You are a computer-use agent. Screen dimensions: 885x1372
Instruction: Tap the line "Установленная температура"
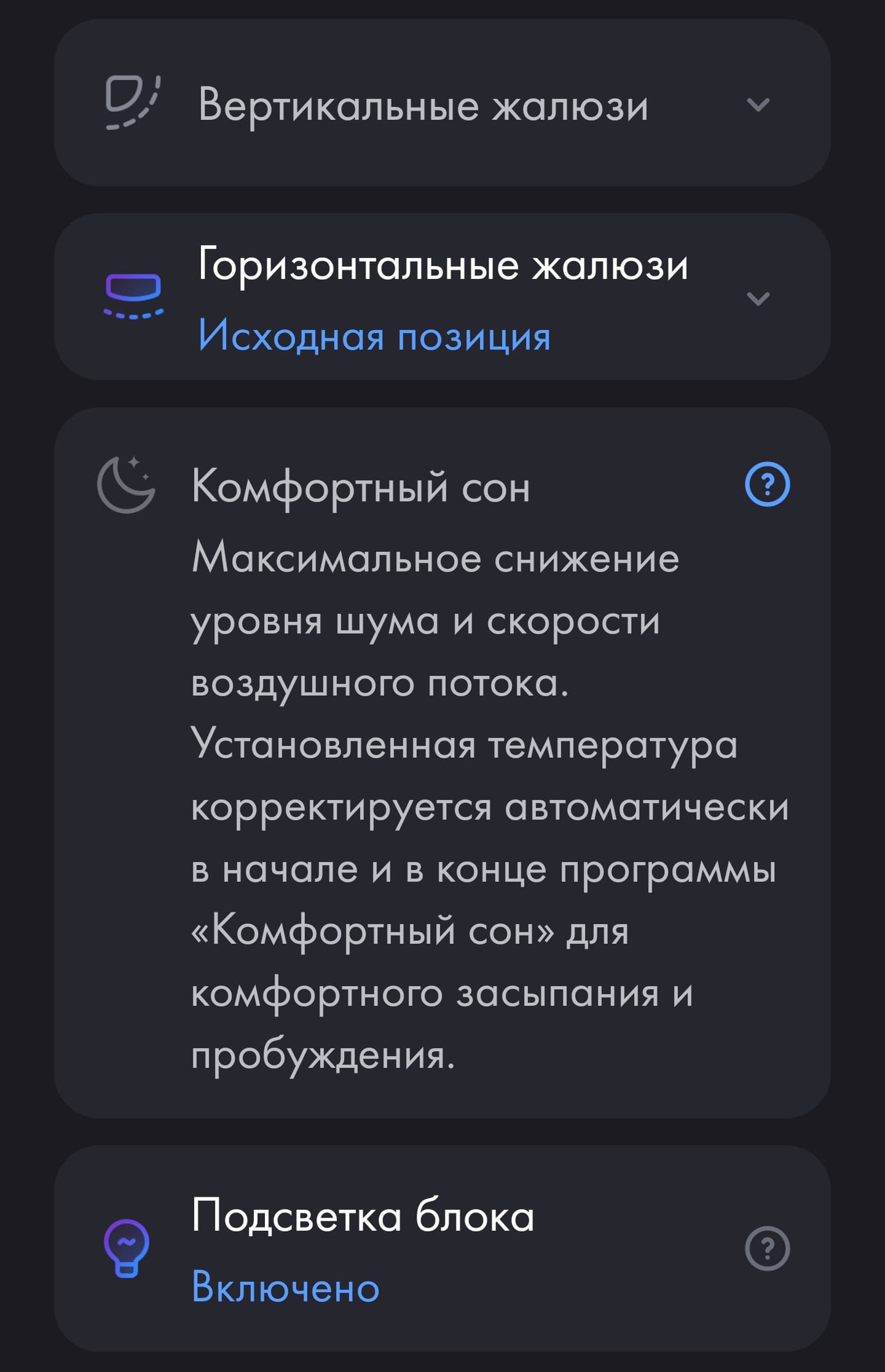(464, 745)
